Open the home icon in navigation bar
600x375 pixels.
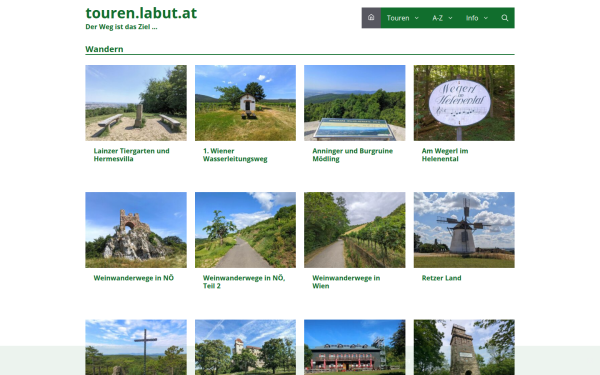tap(371, 18)
